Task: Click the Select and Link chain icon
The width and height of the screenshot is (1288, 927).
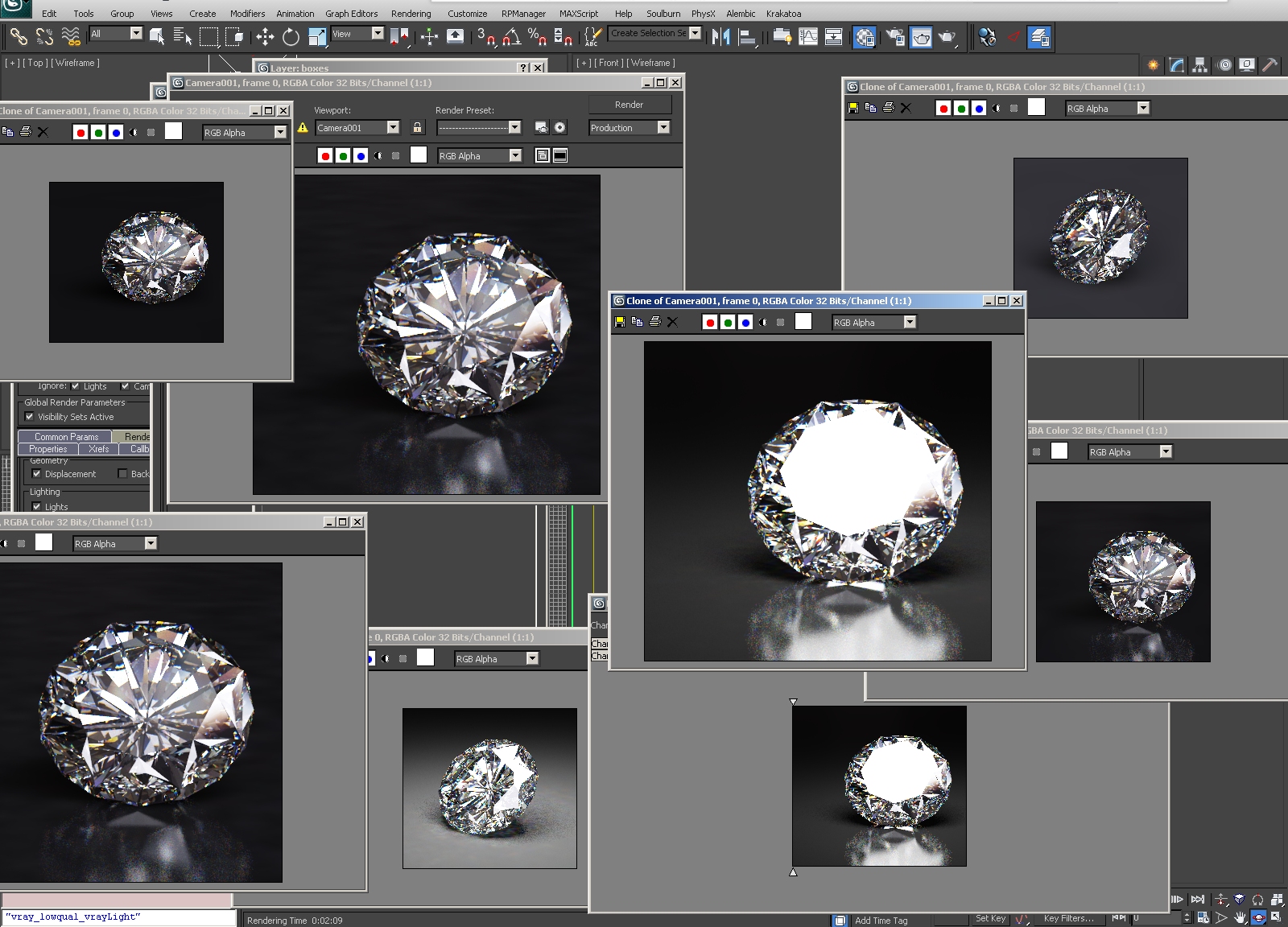Action: click(19, 36)
